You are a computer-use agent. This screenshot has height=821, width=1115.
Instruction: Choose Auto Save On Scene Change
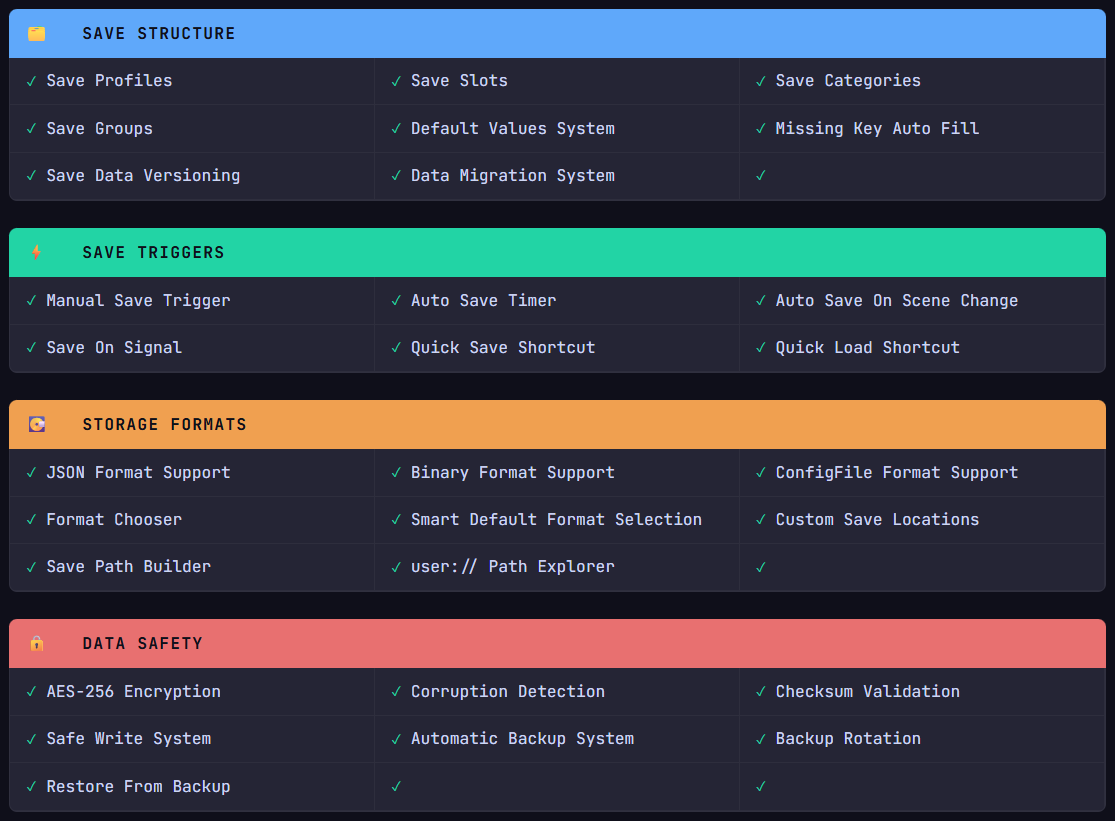pyautogui.click(x=896, y=301)
